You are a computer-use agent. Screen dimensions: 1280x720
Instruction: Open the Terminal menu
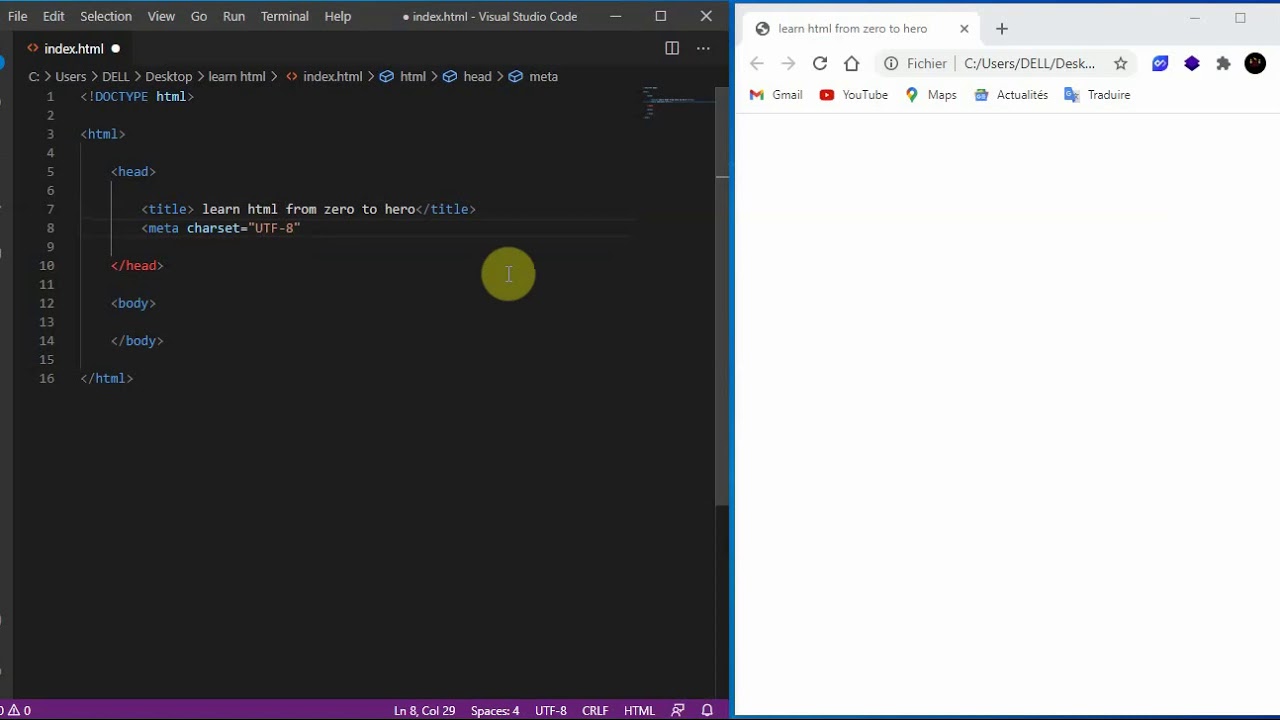click(285, 16)
